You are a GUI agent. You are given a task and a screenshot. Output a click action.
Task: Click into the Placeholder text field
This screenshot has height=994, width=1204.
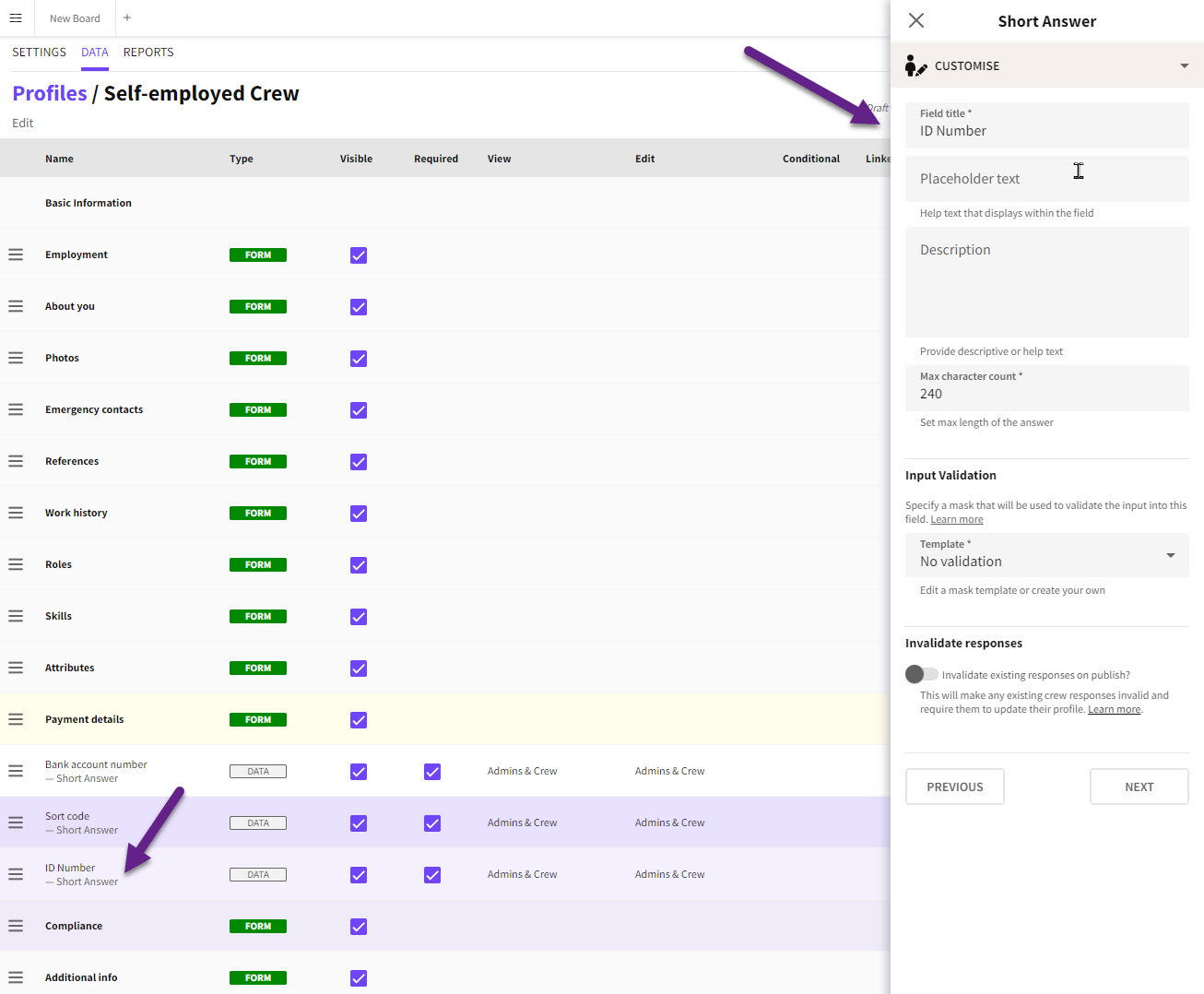[1046, 179]
